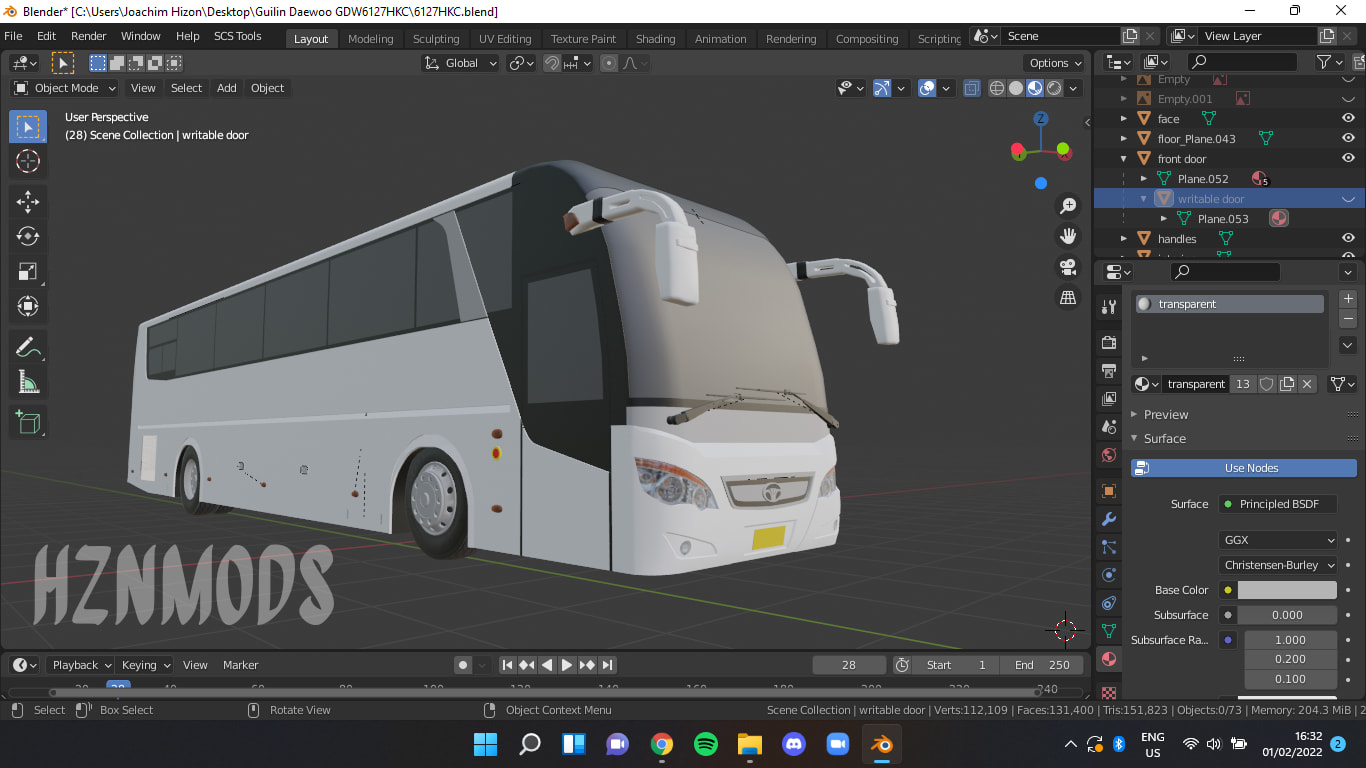
Task: Choose the Transform tool
Action: click(x=28, y=306)
